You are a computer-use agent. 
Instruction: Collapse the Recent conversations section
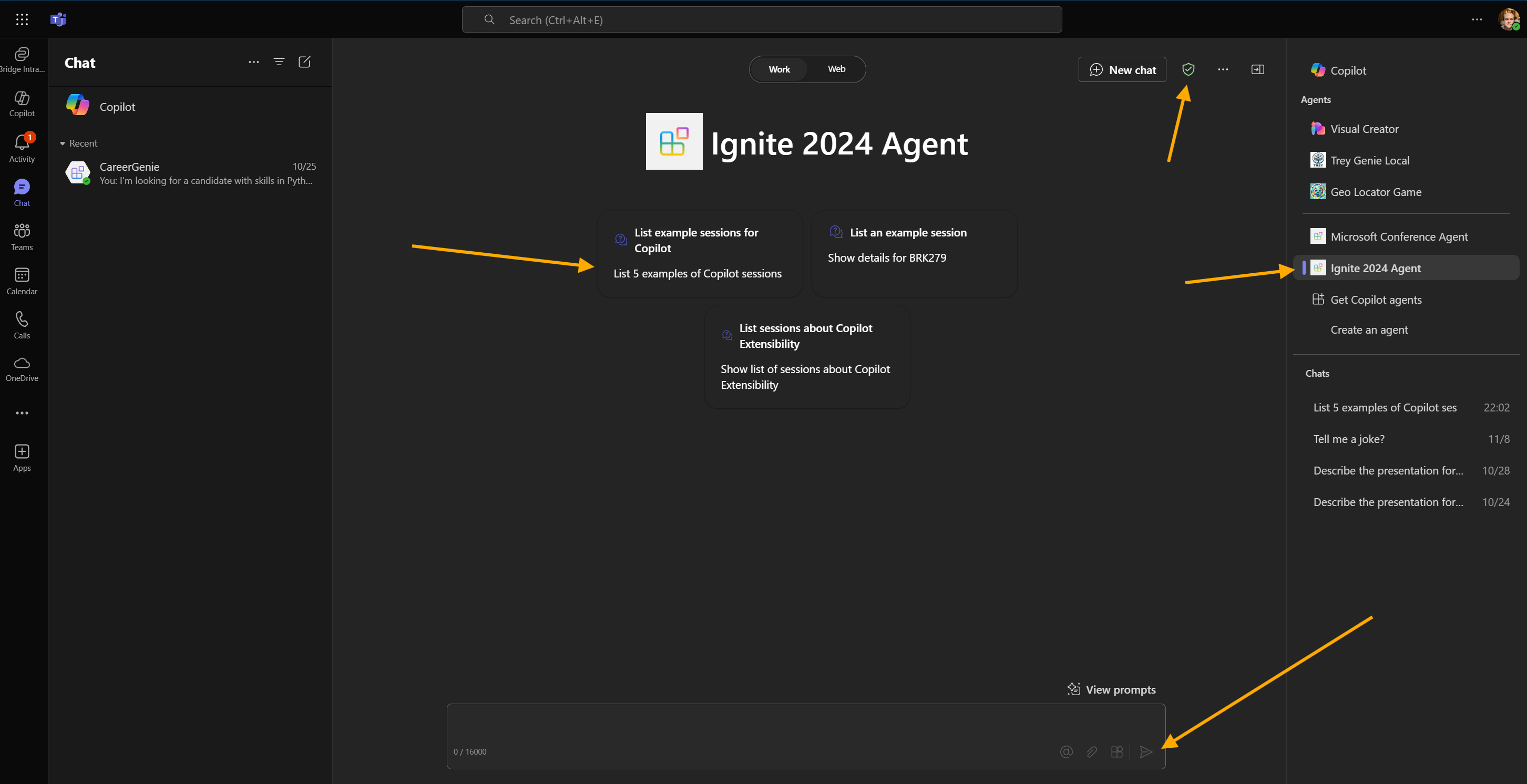[64, 143]
